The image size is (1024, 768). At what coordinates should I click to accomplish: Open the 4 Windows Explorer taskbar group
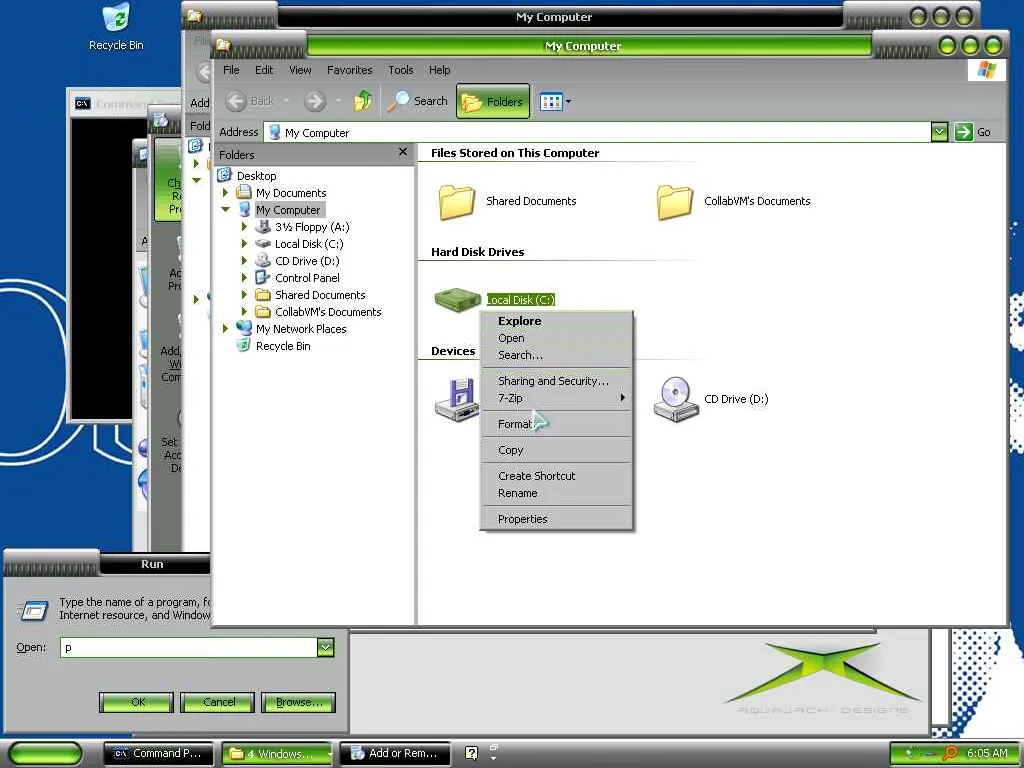click(277, 754)
